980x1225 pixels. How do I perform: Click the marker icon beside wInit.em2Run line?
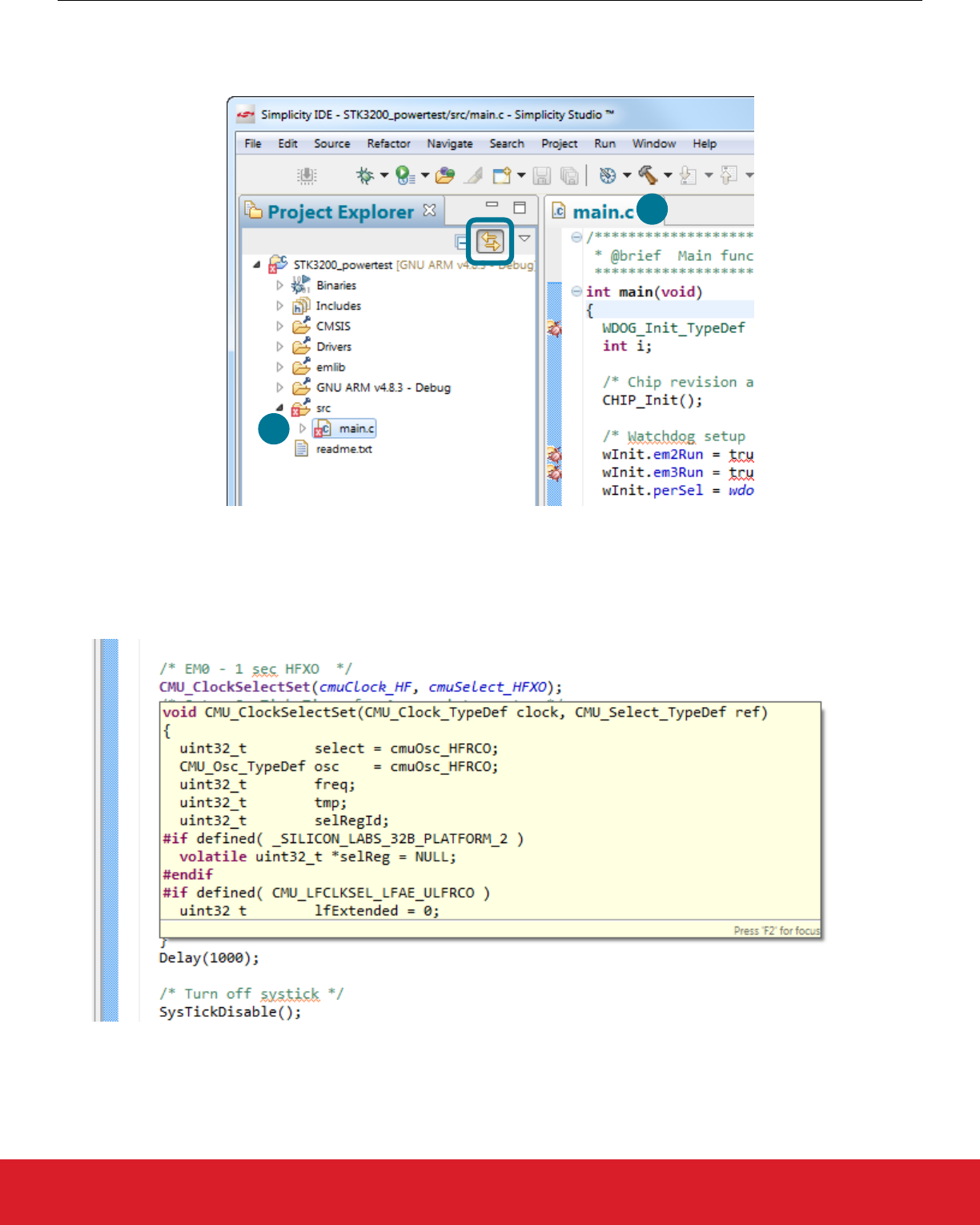click(x=553, y=455)
